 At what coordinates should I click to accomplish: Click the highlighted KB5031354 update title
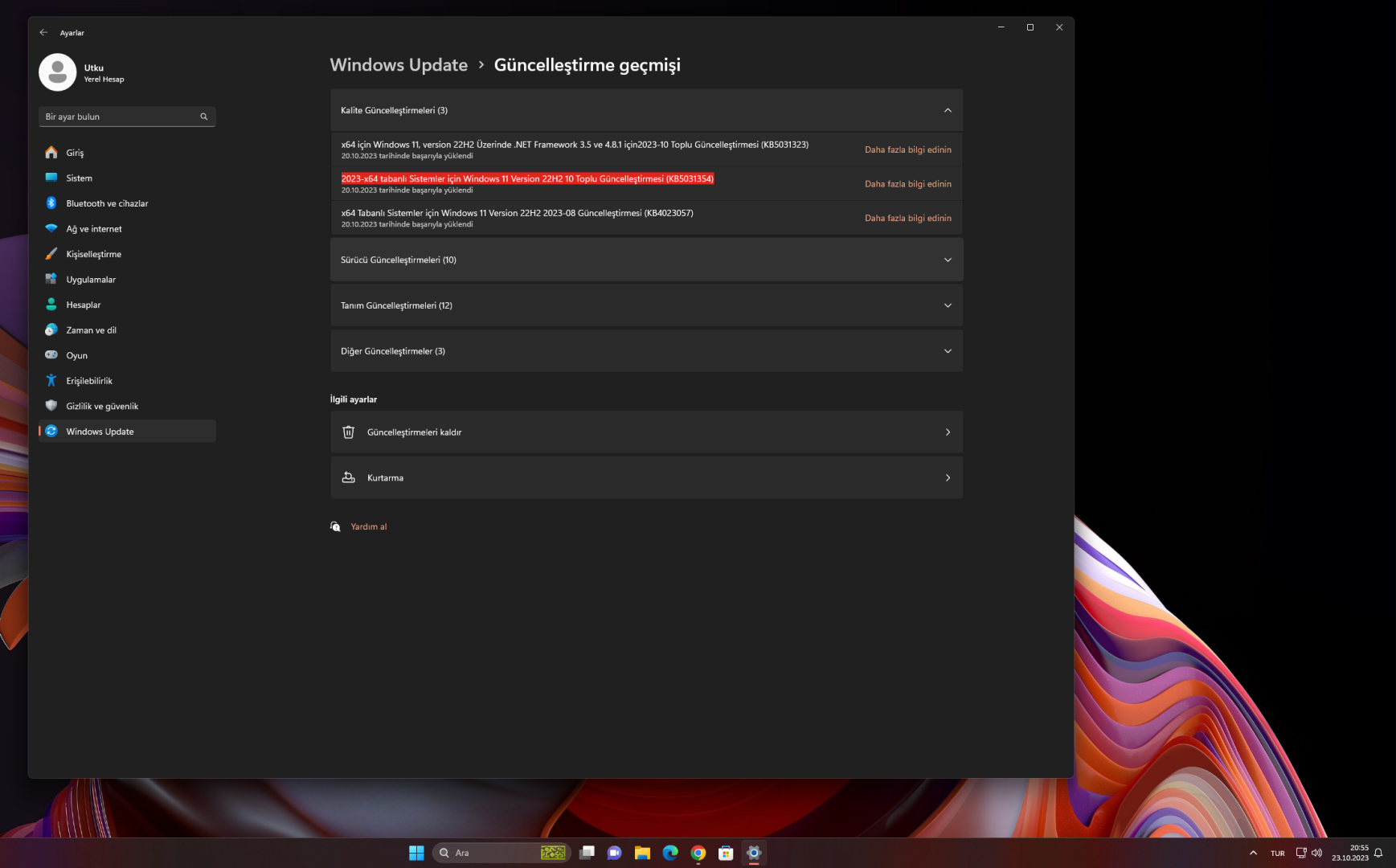(x=527, y=178)
